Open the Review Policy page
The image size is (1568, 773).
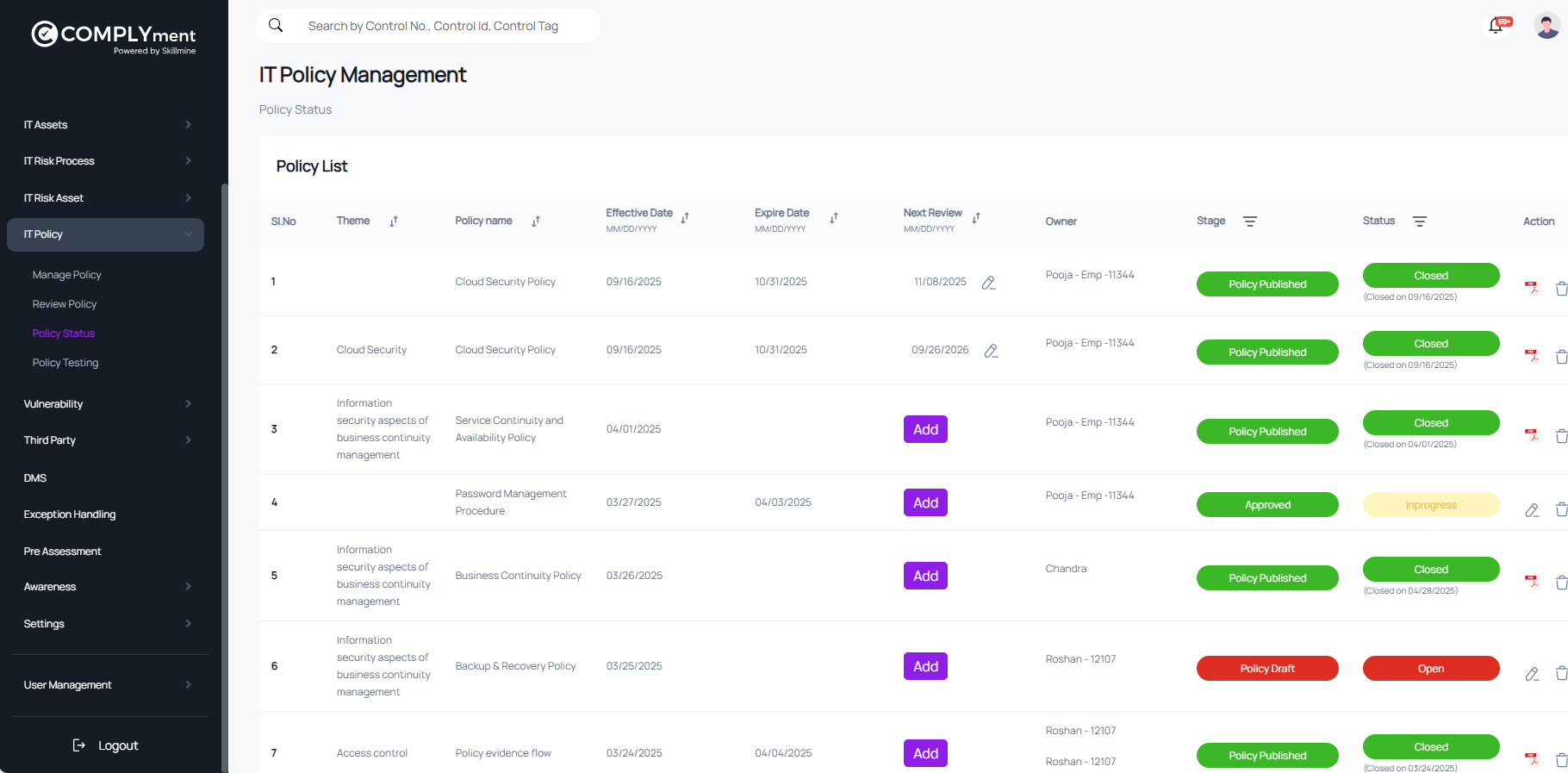point(65,304)
